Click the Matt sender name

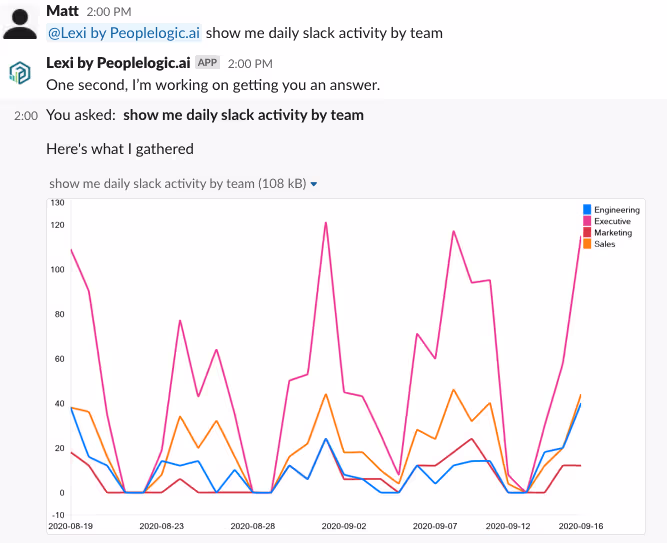63,11
